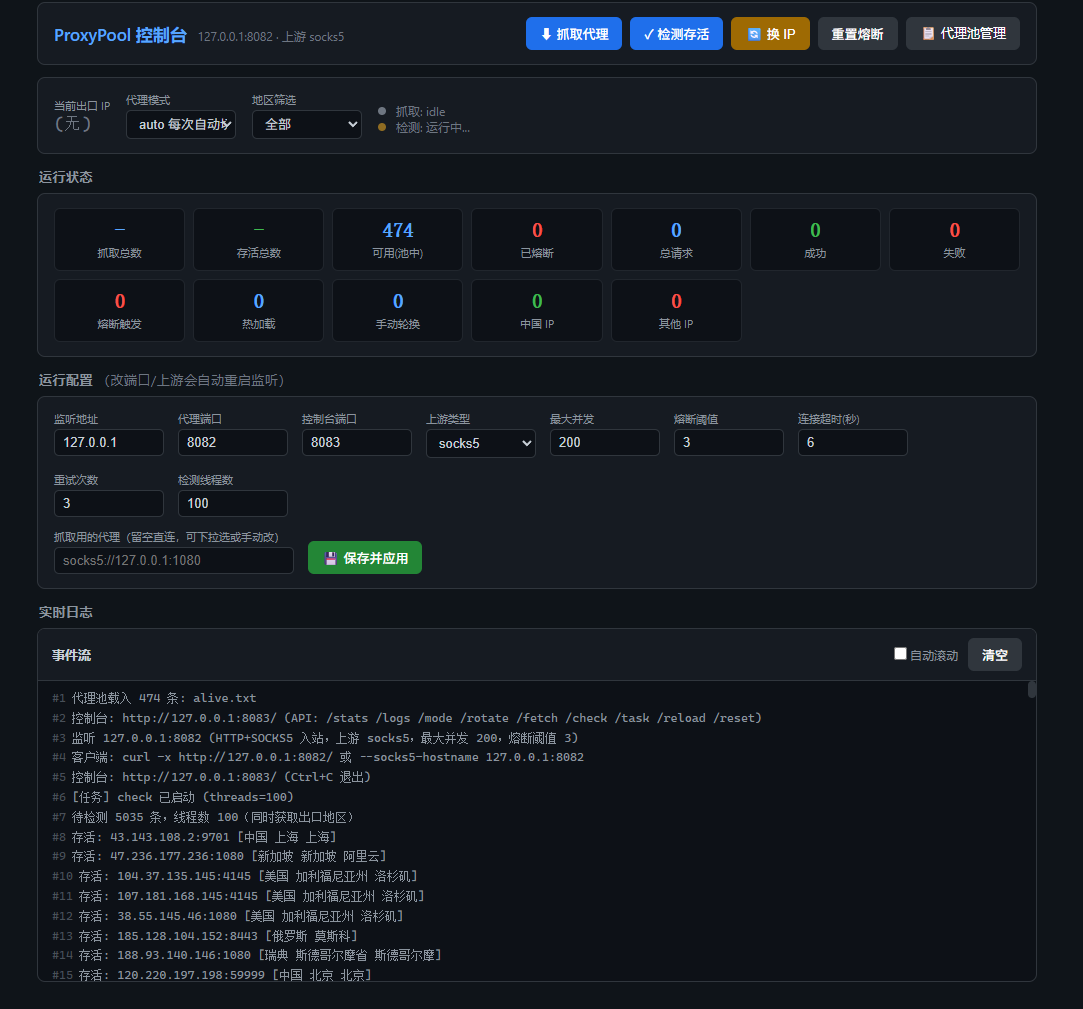
Task: Click the refresh icon on 换 IP
Action: point(754,34)
